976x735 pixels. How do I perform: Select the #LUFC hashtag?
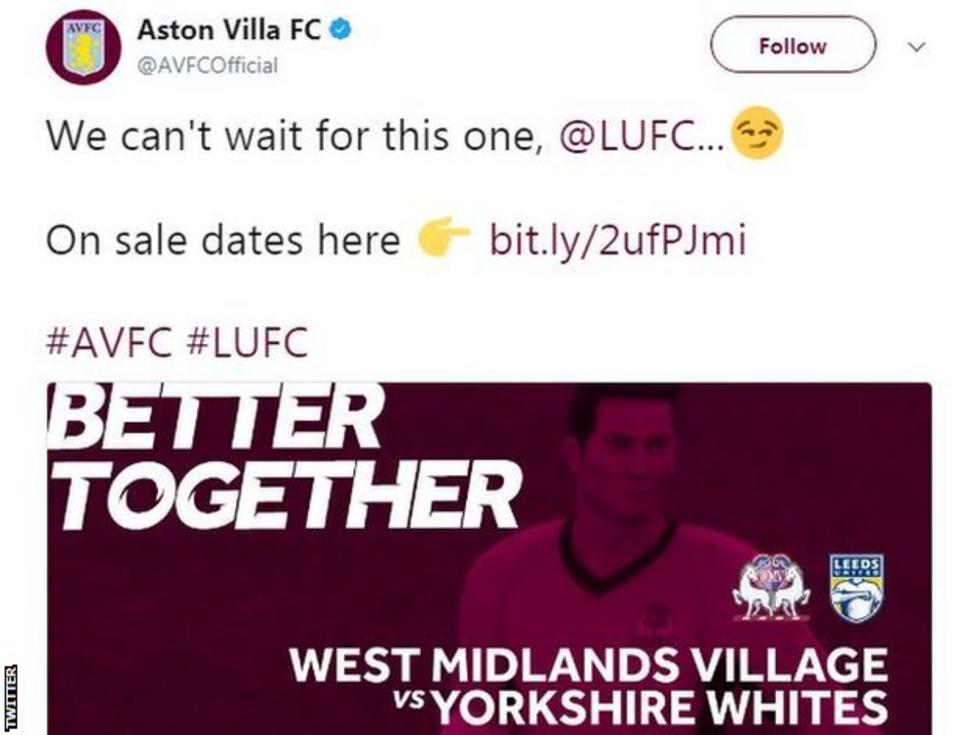[x=247, y=343]
